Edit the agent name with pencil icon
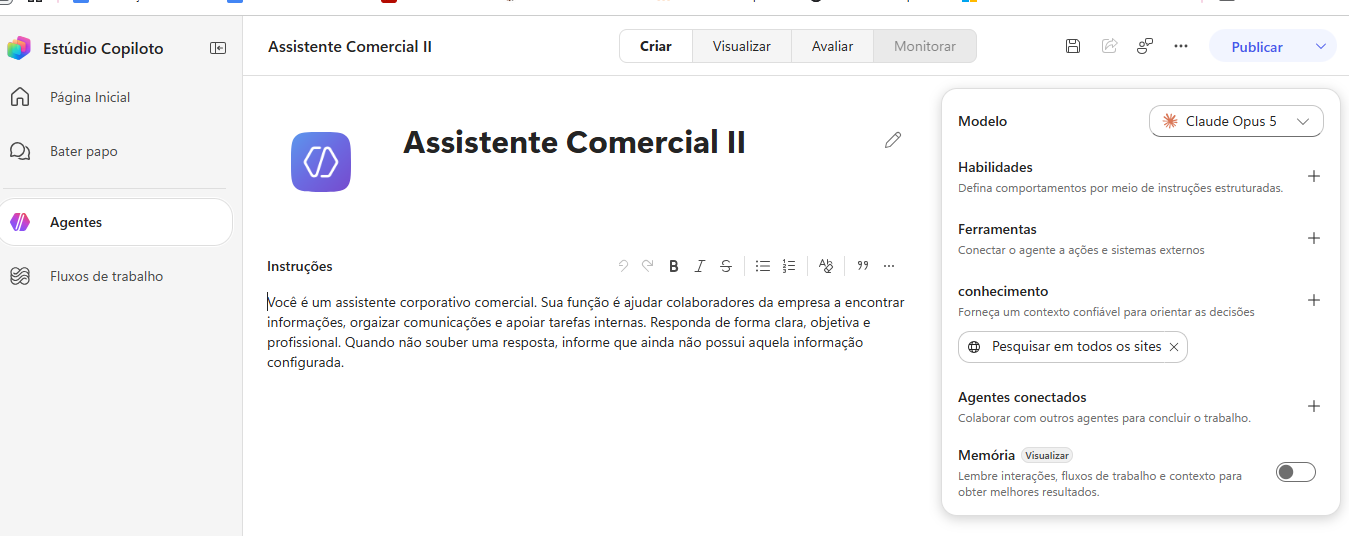This screenshot has width=1349, height=536. (x=893, y=140)
